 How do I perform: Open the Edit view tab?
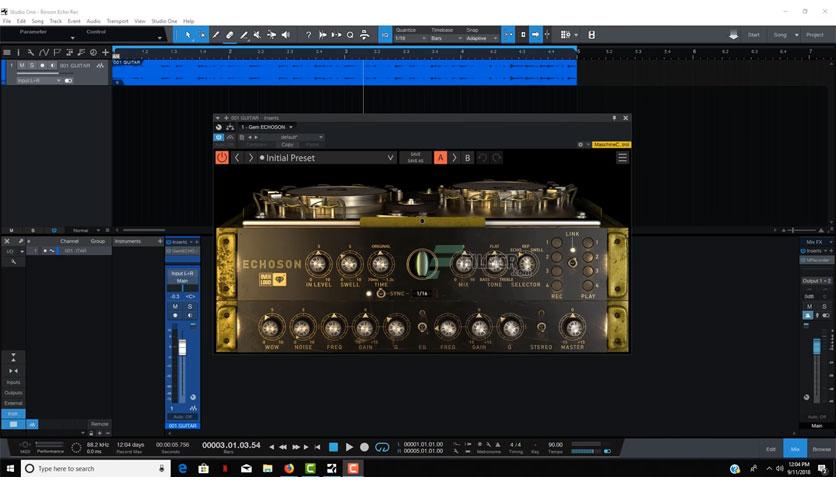tap(771, 449)
